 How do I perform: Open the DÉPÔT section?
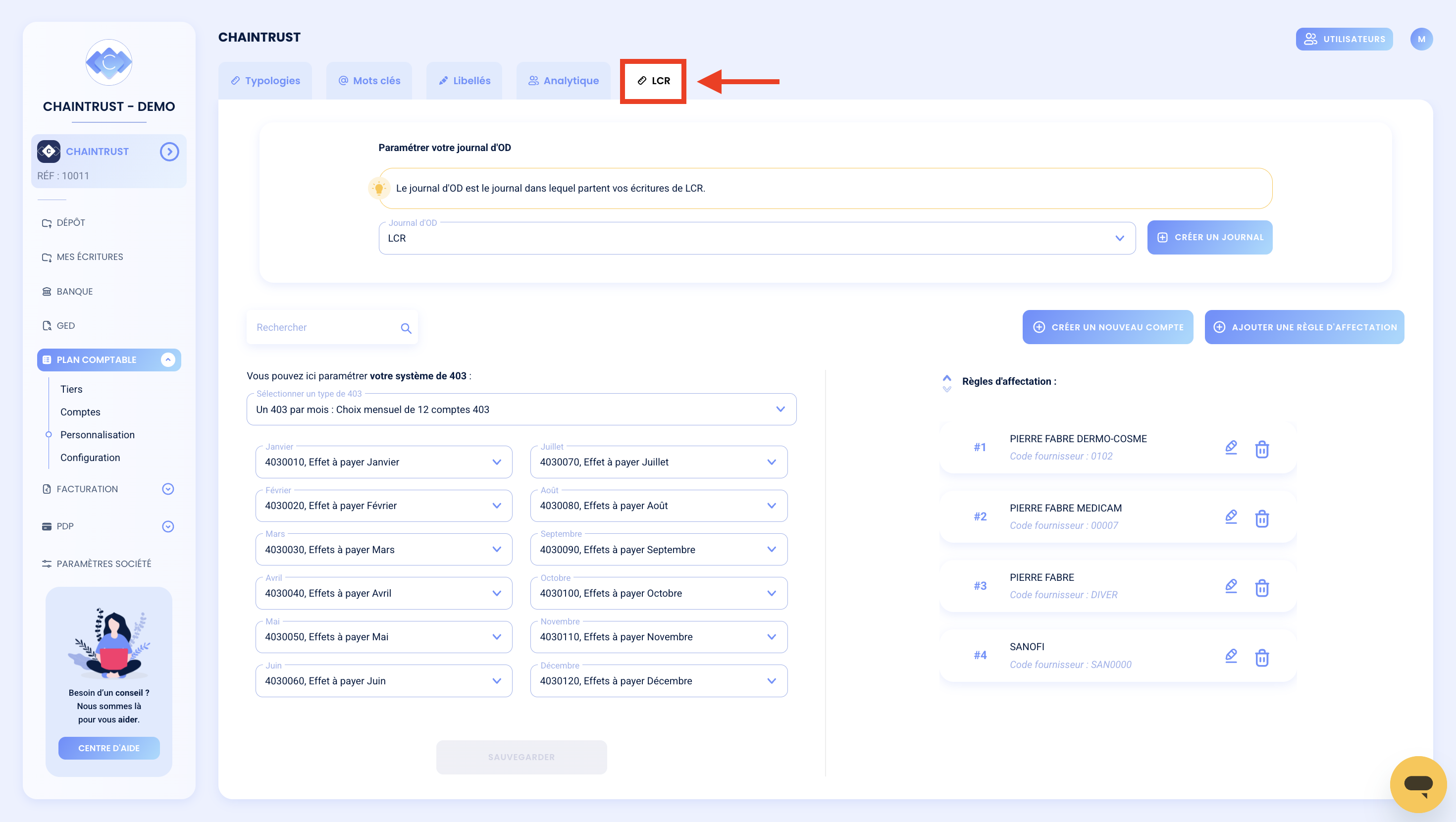coord(63,223)
